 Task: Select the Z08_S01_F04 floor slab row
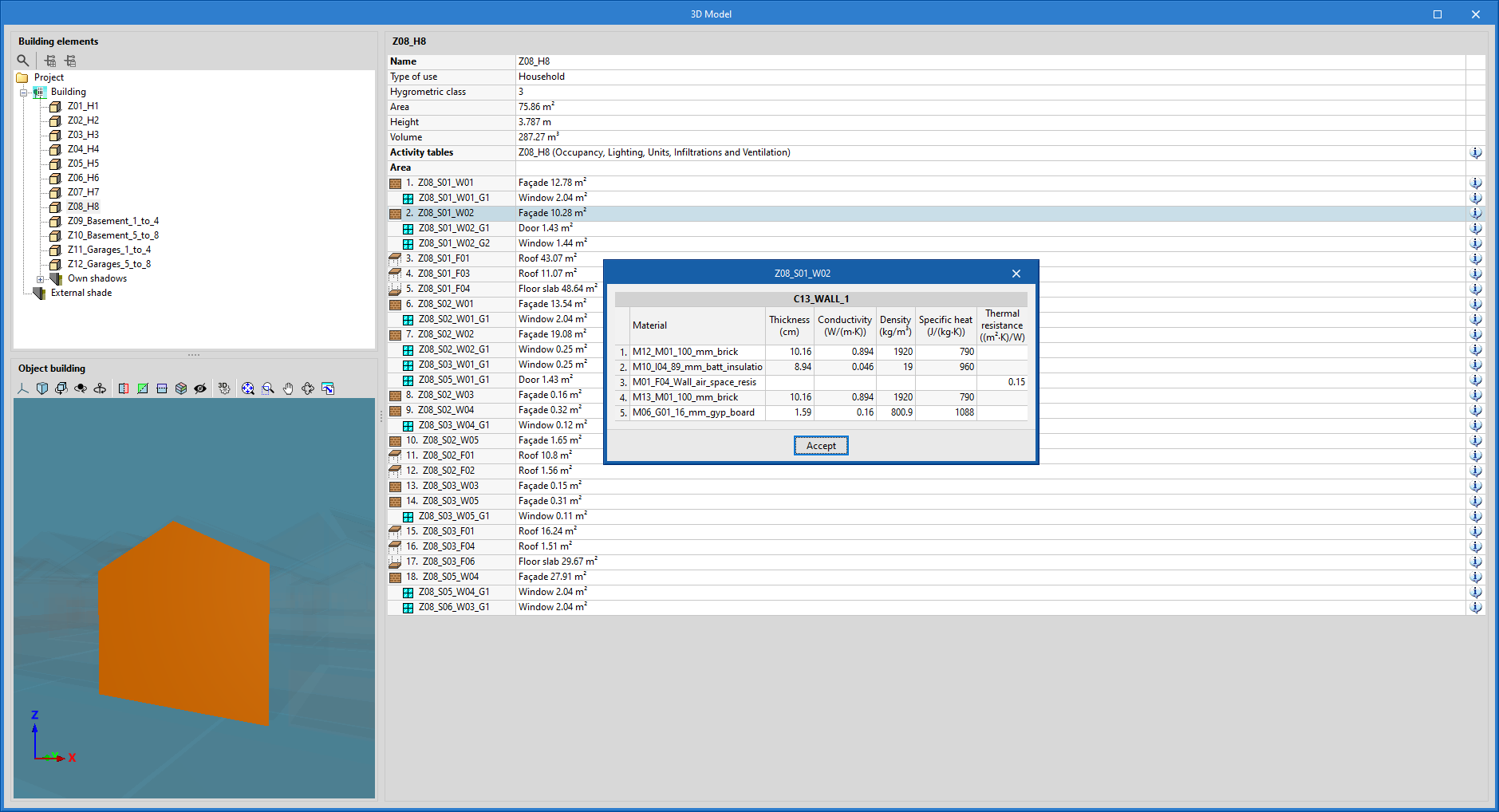coord(444,289)
